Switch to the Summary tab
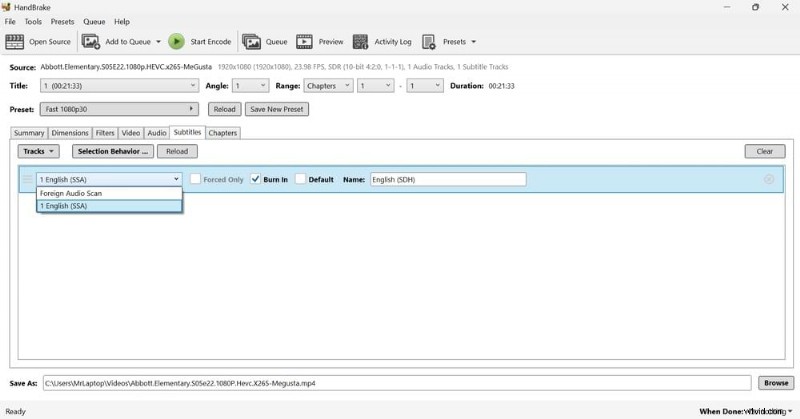800x419 pixels. coord(29,133)
